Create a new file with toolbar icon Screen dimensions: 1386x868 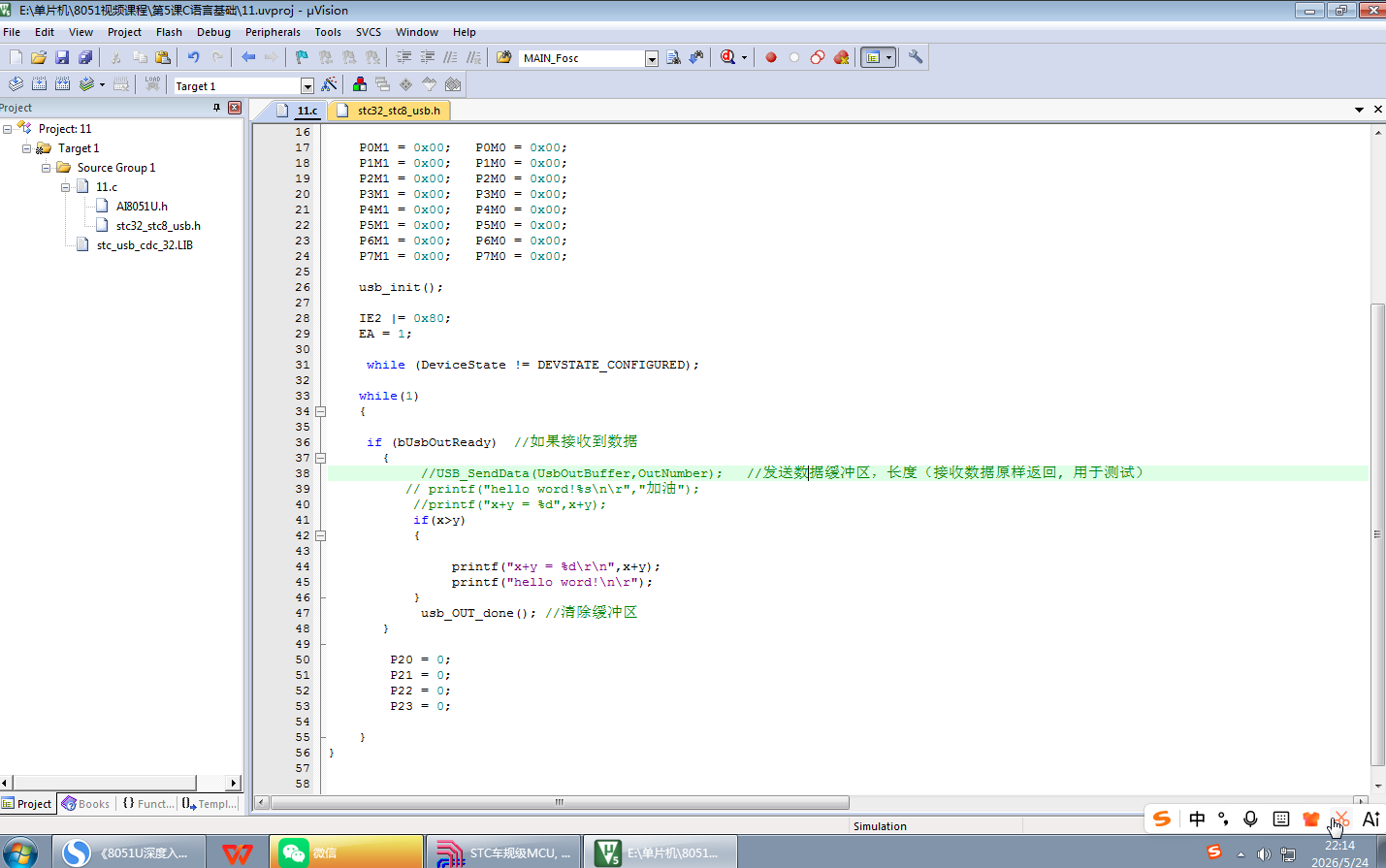[x=16, y=57]
